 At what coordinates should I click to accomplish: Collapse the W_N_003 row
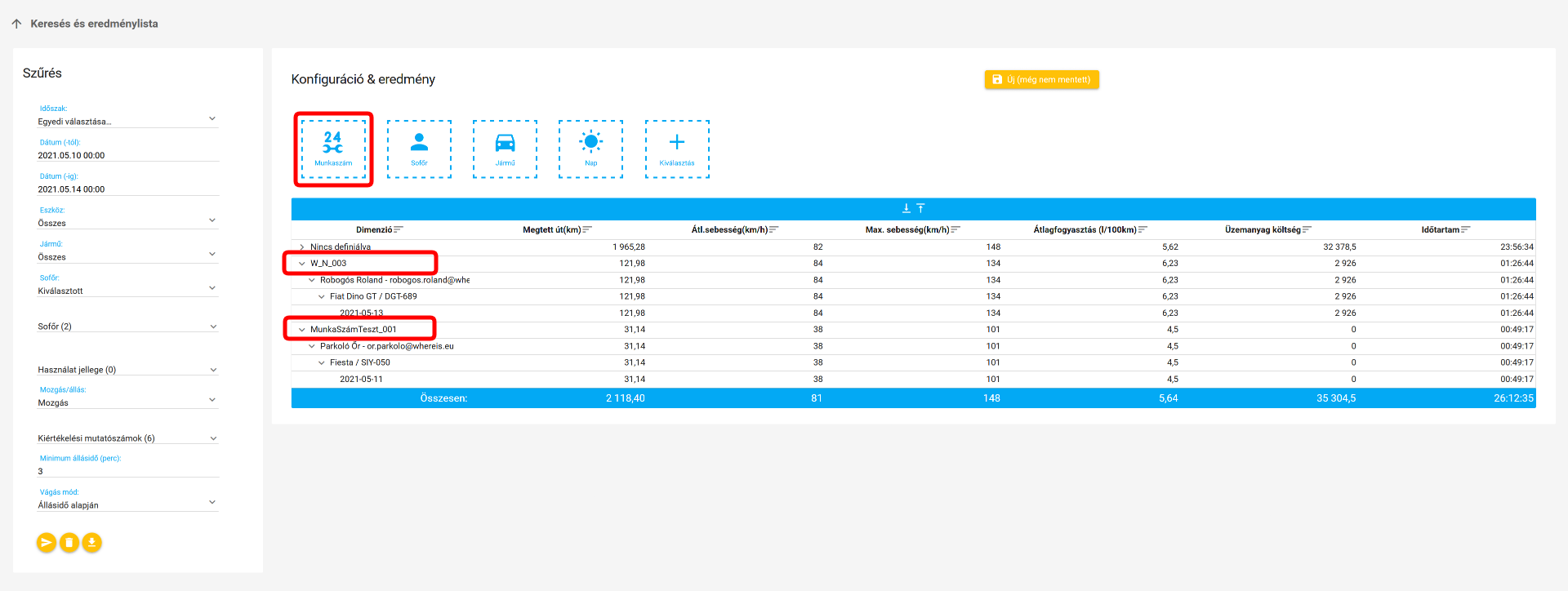[301, 264]
